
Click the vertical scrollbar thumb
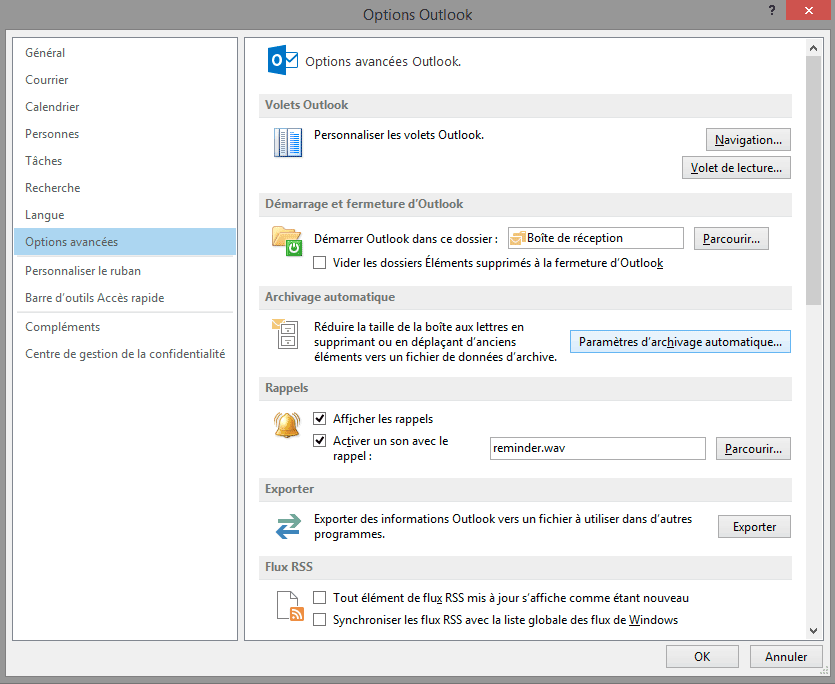tap(813, 180)
